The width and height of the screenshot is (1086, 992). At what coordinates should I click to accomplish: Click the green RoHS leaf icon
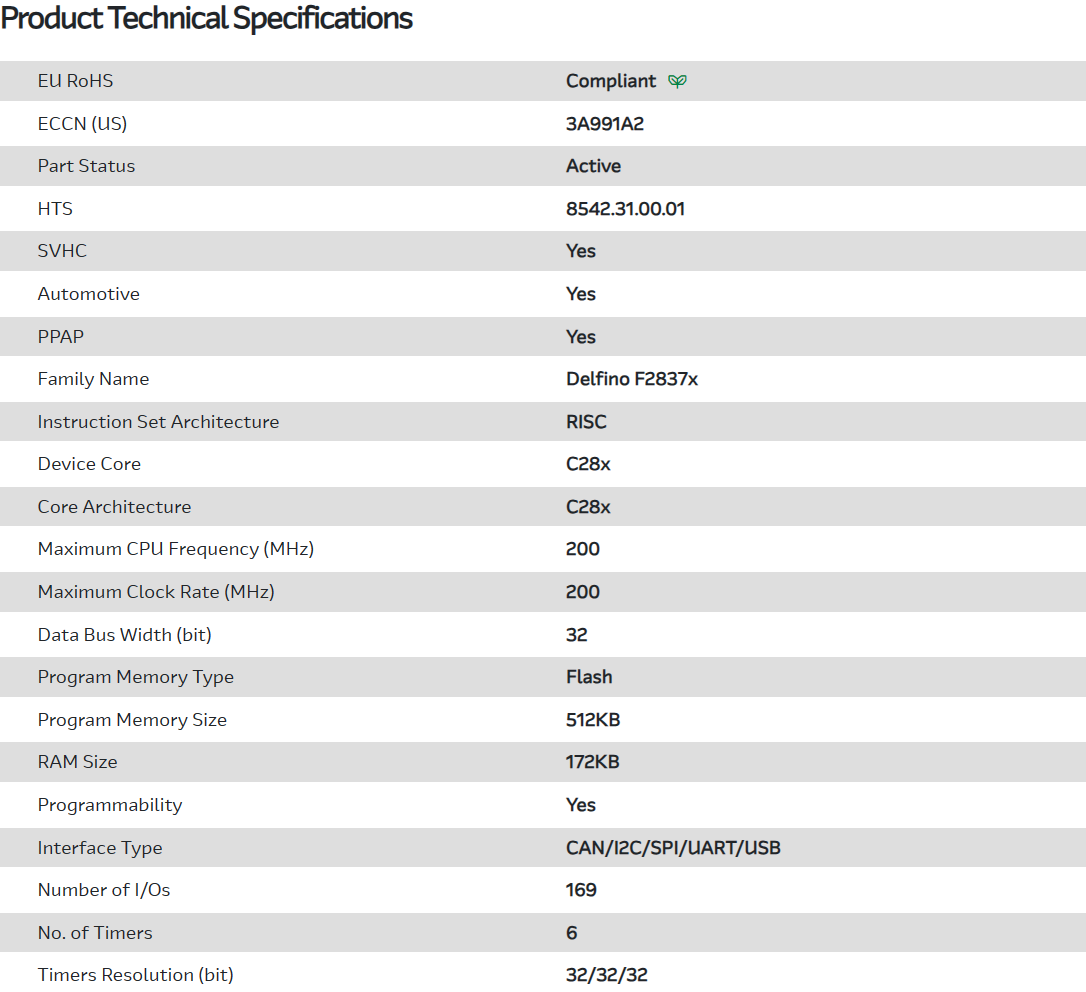677,81
